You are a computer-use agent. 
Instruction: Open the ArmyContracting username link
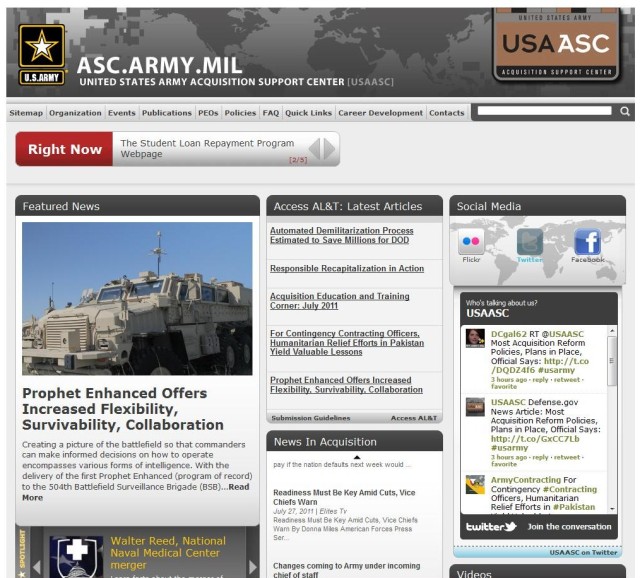pos(526,480)
